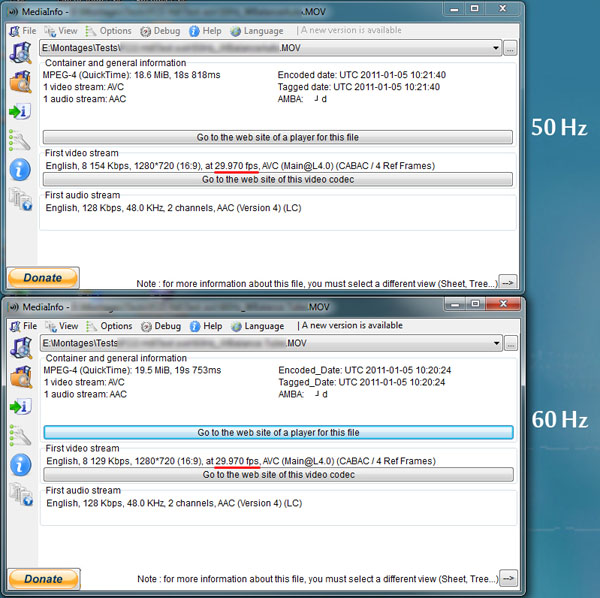
Task: Click the open file icon in top window sidebar
Action: [21, 52]
